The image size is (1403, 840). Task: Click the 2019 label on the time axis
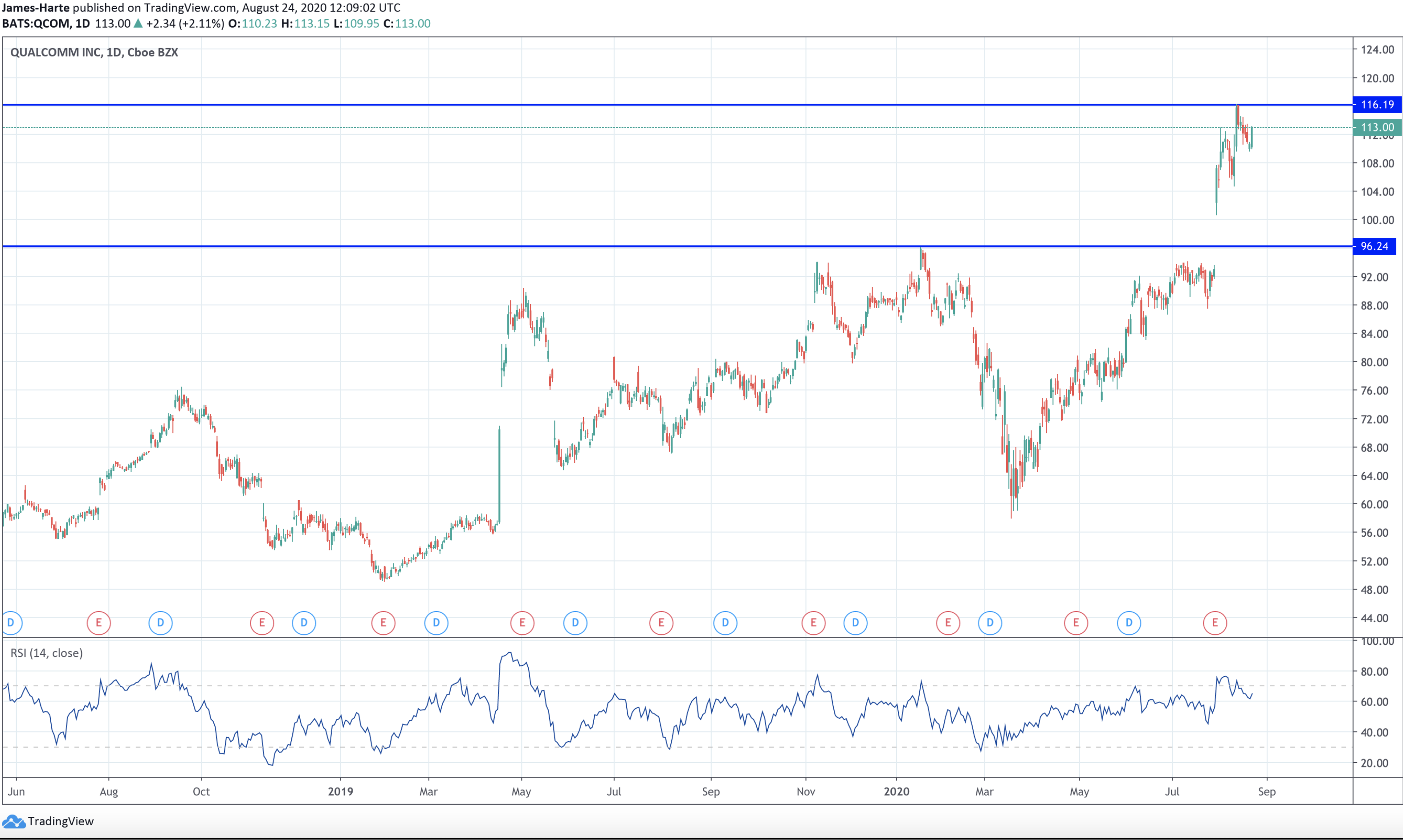click(340, 791)
